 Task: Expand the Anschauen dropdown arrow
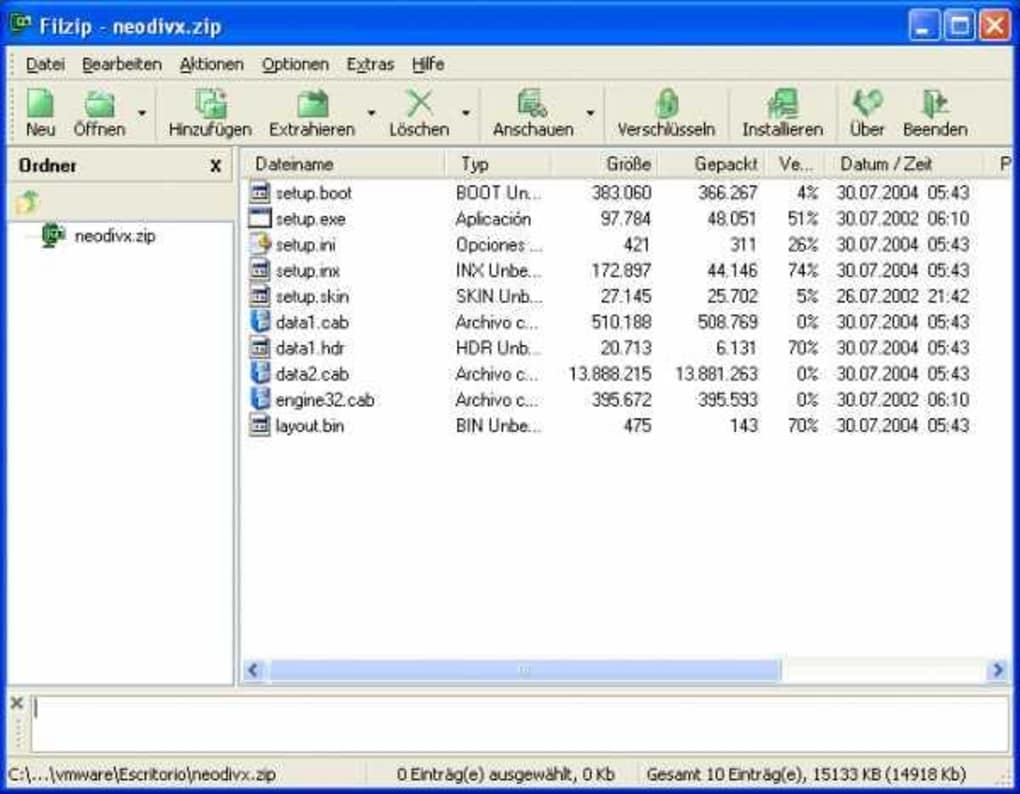[590, 113]
